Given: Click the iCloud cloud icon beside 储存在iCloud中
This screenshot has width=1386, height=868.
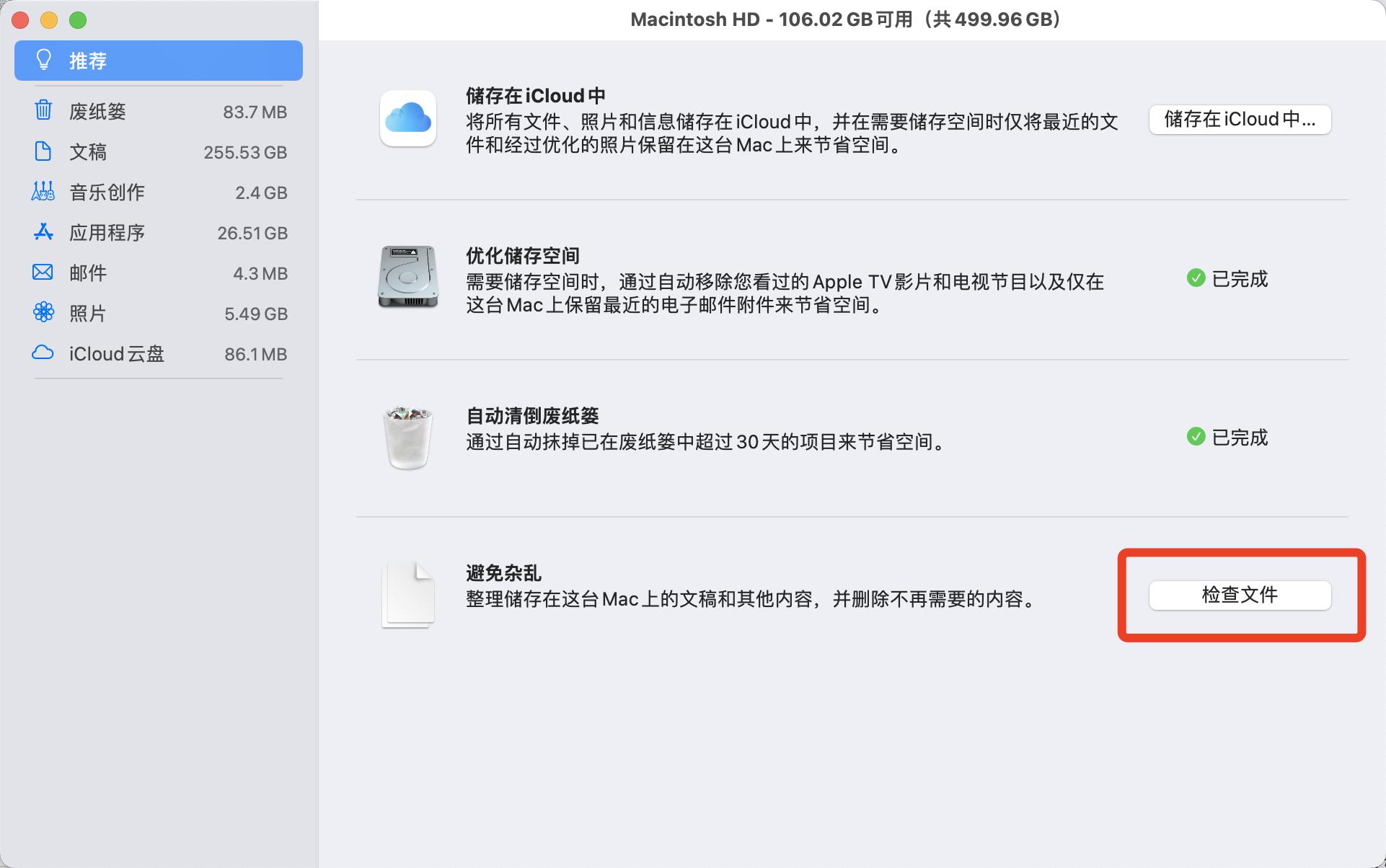Looking at the screenshot, I should [x=408, y=119].
